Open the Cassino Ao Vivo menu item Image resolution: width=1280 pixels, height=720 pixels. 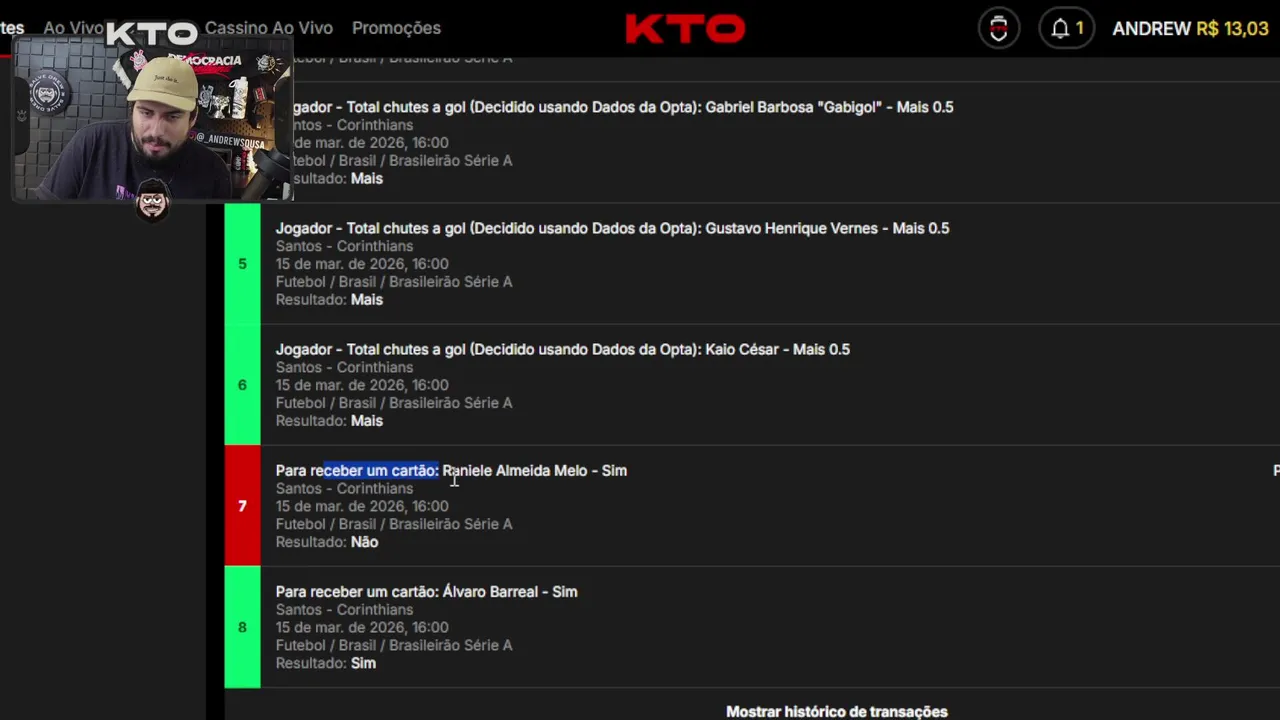point(268,28)
